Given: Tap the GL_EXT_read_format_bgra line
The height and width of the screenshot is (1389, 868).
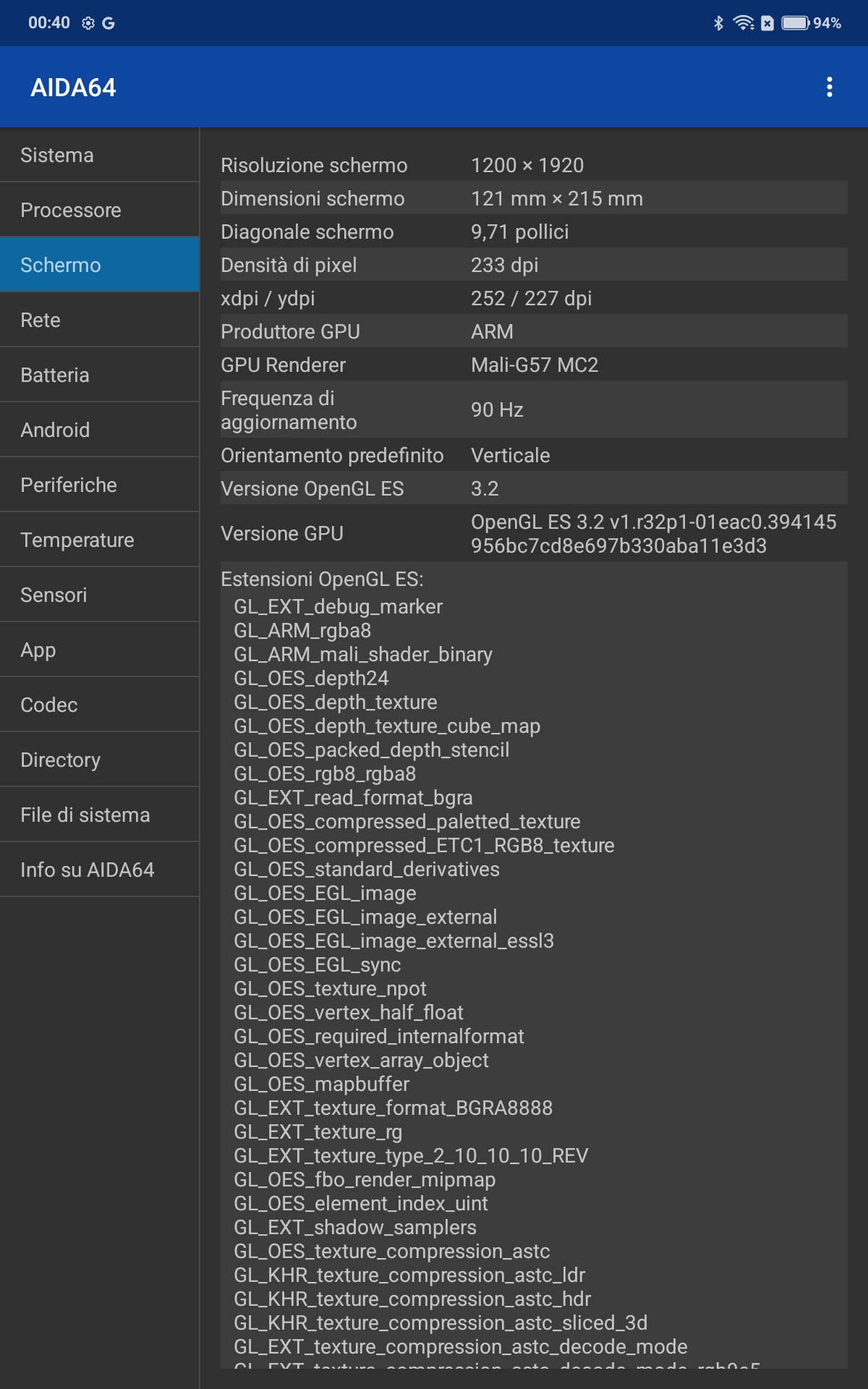Looking at the screenshot, I should (353, 797).
